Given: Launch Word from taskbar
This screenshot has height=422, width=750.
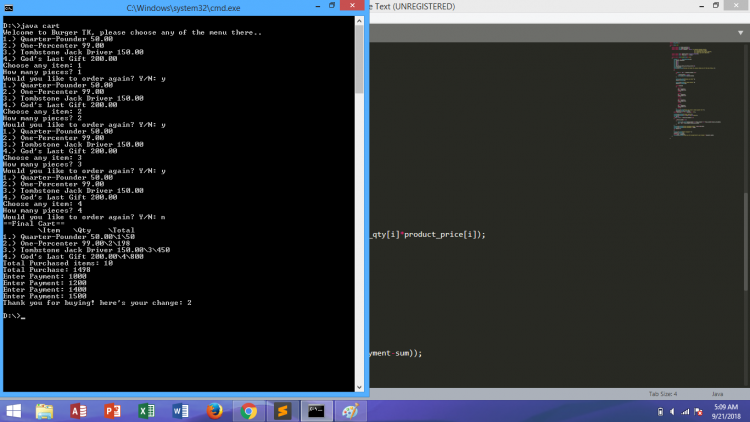Looking at the screenshot, I should pyautogui.click(x=180, y=411).
